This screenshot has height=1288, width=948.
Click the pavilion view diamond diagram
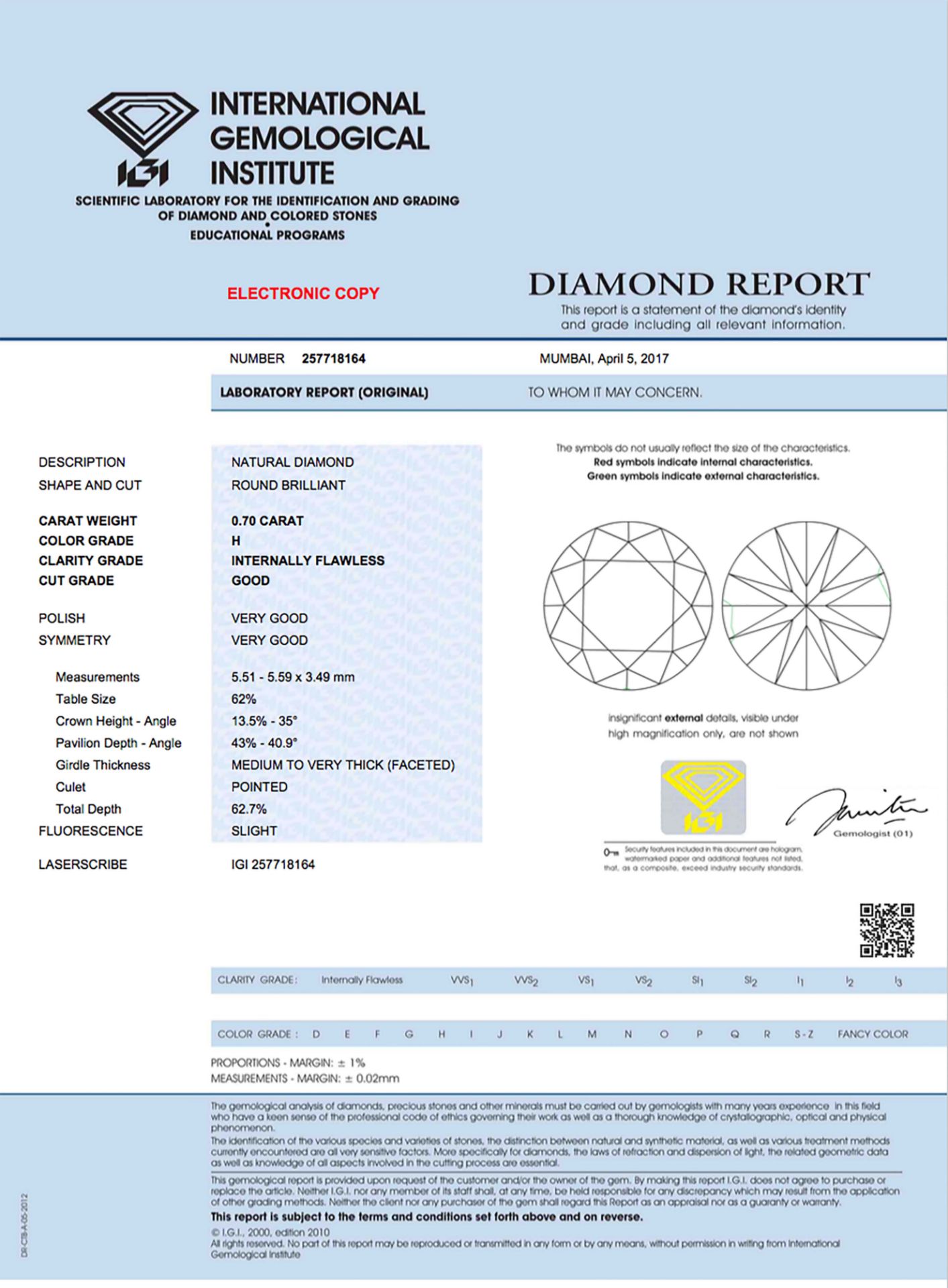pyautogui.click(x=806, y=606)
